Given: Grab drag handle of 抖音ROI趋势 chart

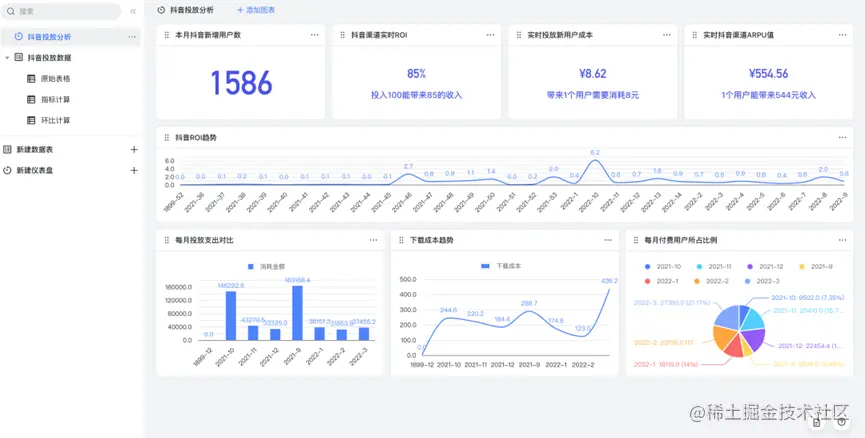Looking at the screenshot, I should click(167, 137).
